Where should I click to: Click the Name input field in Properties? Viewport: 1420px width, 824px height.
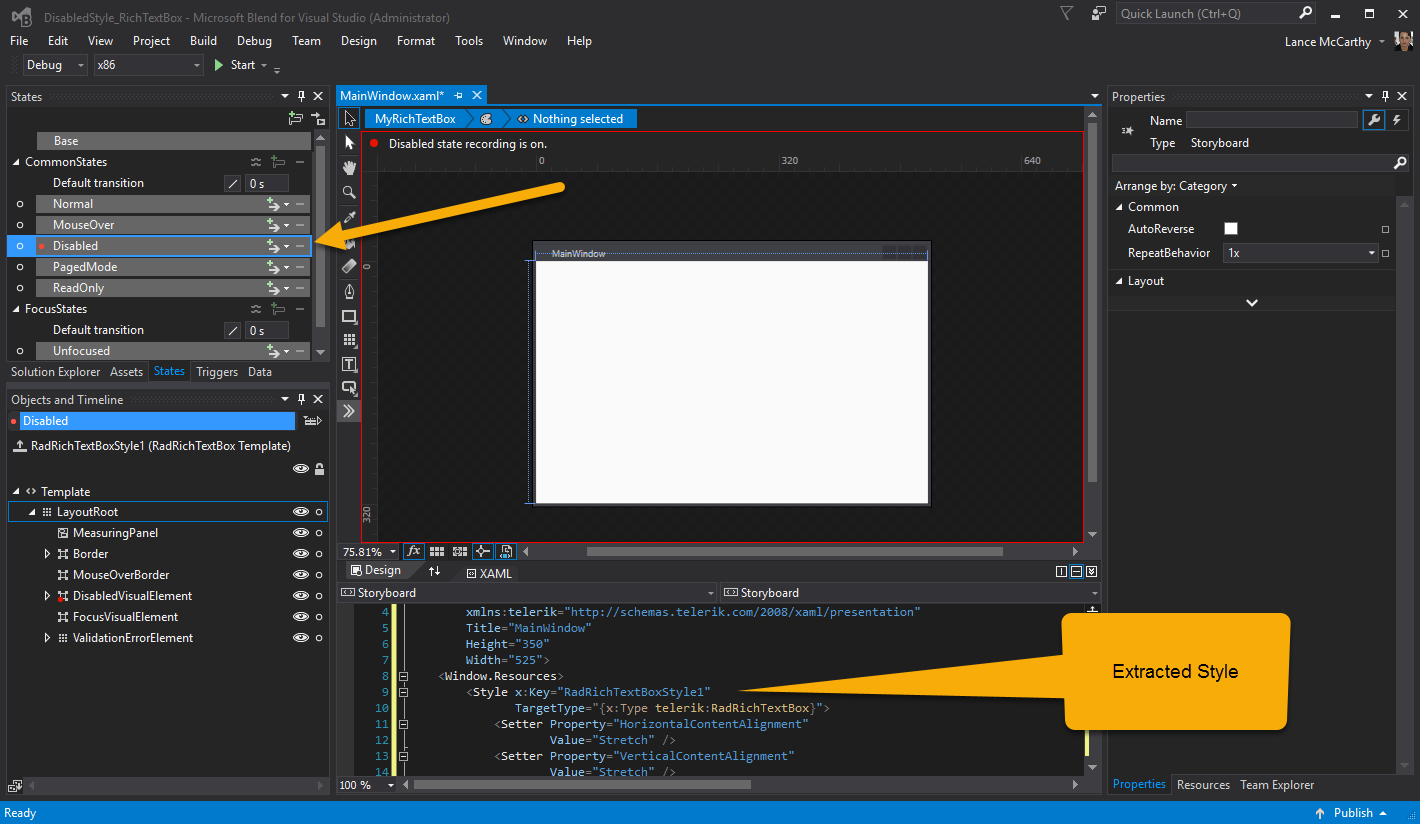click(1271, 120)
